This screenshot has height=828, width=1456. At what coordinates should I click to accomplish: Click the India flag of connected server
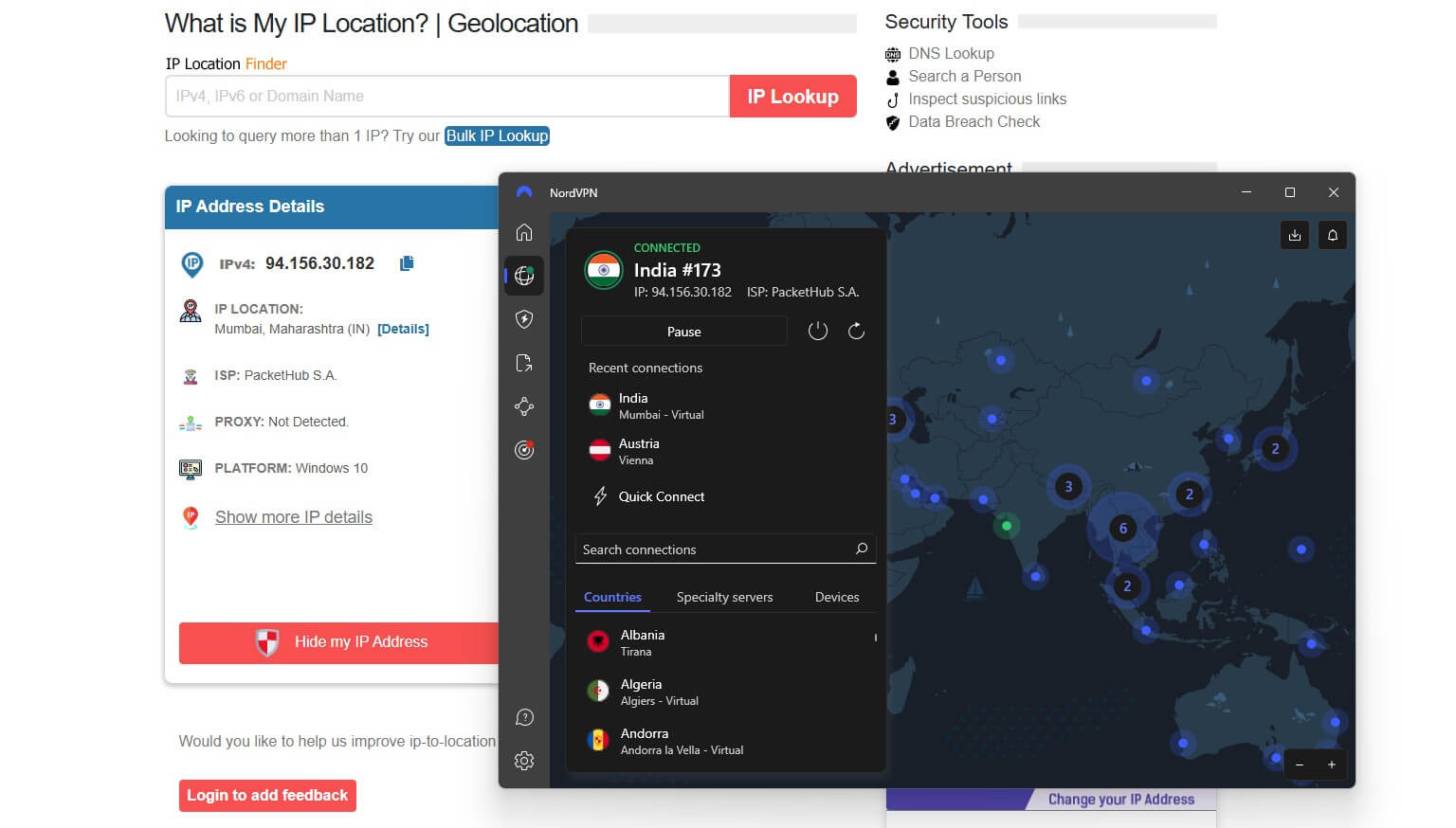click(x=603, y=269)
